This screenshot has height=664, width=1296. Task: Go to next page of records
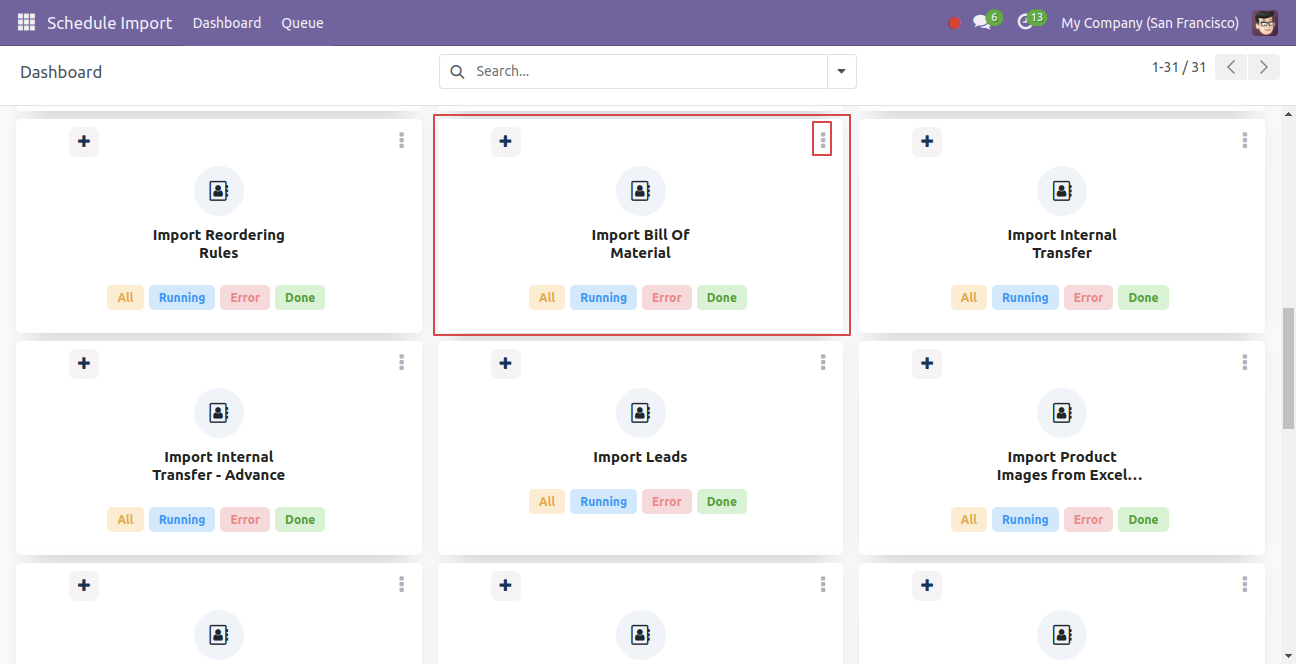point(1264,68)
